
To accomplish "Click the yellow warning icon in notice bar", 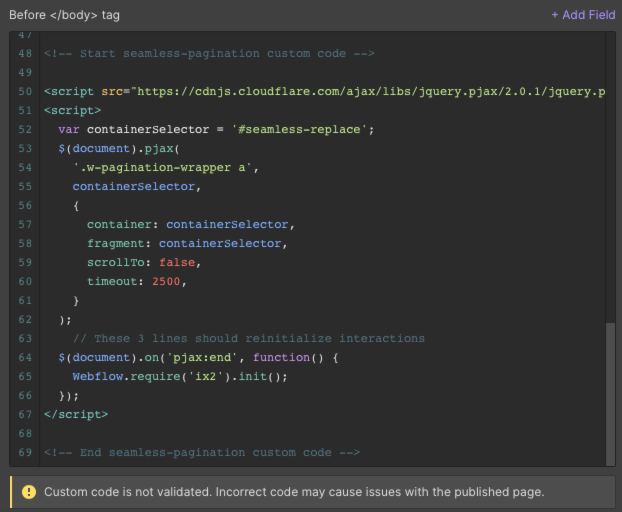I will pyautogui.click(x=29, y=492).
